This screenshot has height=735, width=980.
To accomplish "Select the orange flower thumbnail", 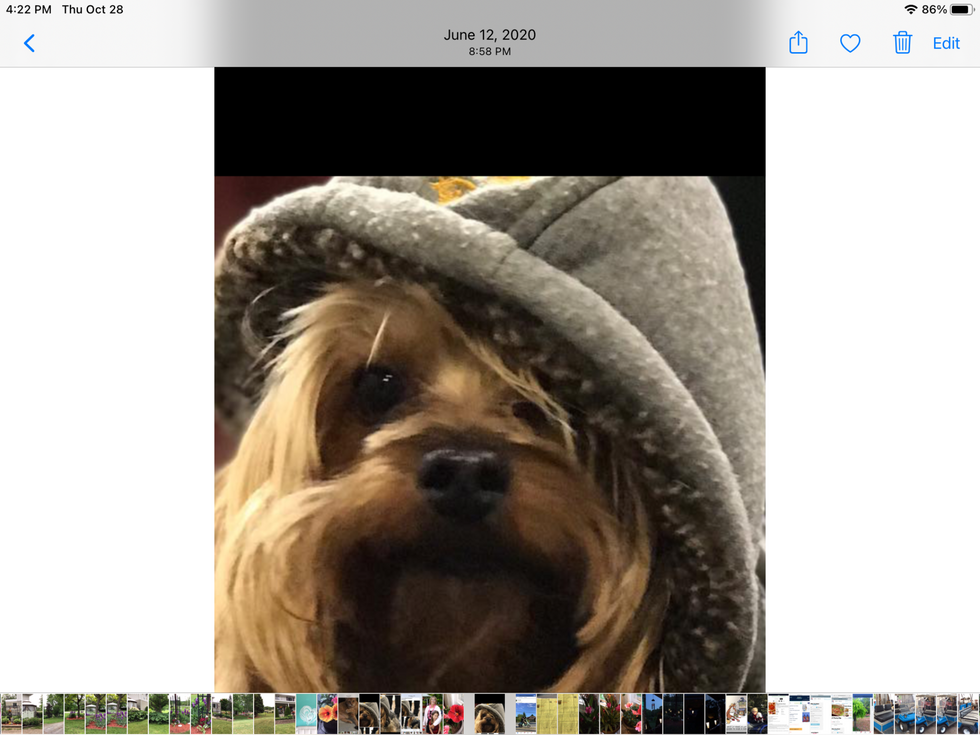I will click(x=328, y=714).
